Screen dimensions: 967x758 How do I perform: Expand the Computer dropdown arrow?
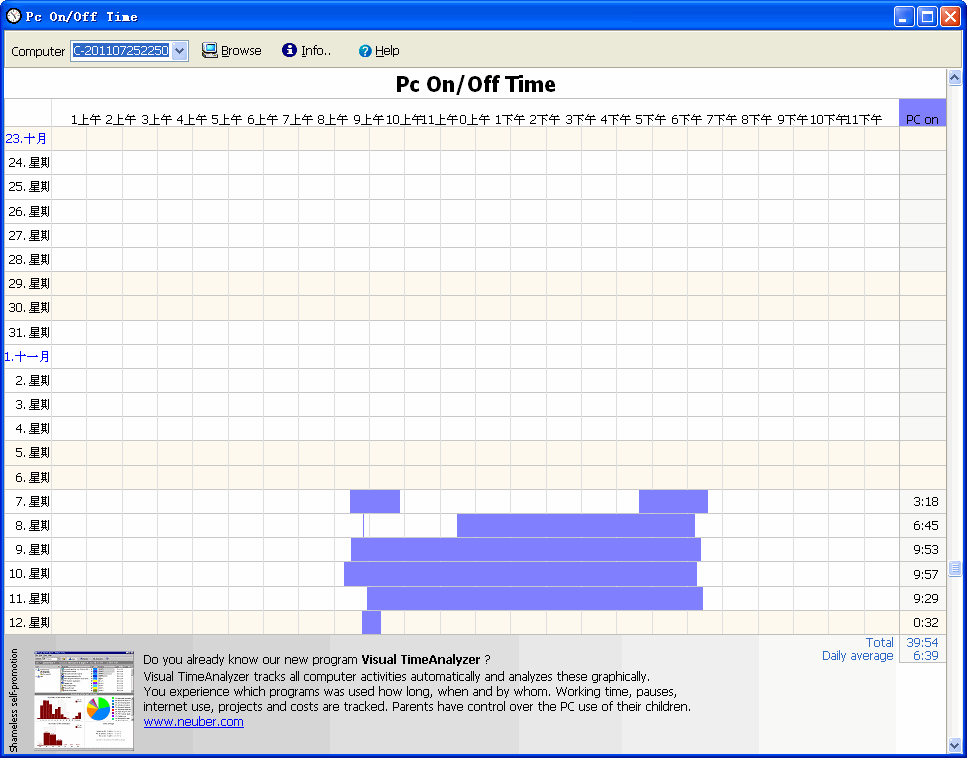(179, 51)
